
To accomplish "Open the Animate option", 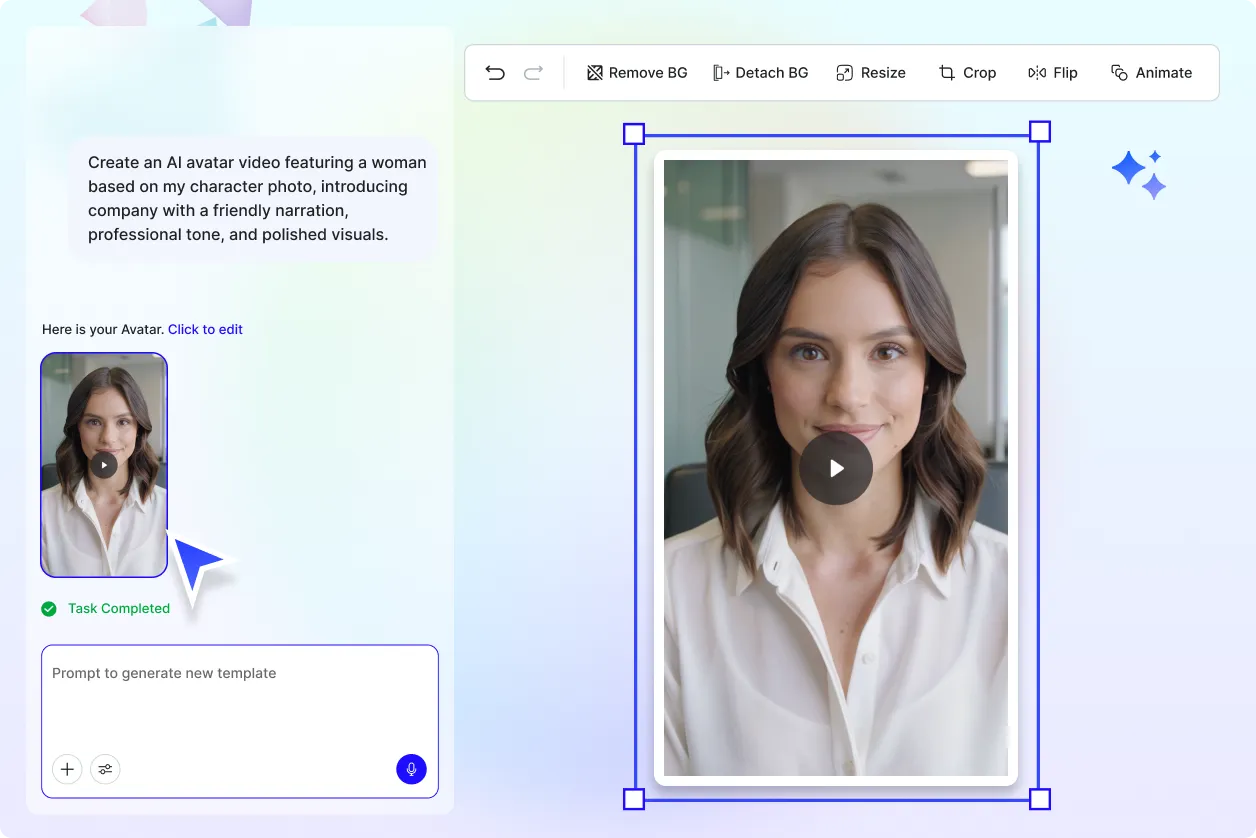I will [x=1152, y=72].
